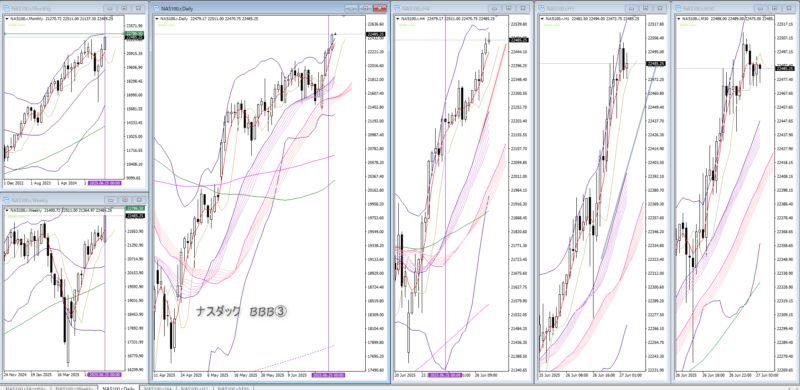Screen dimensions: 800x390
Task: Close the NAS100.r,H1 chart window
Action: (x=660, y=8)
